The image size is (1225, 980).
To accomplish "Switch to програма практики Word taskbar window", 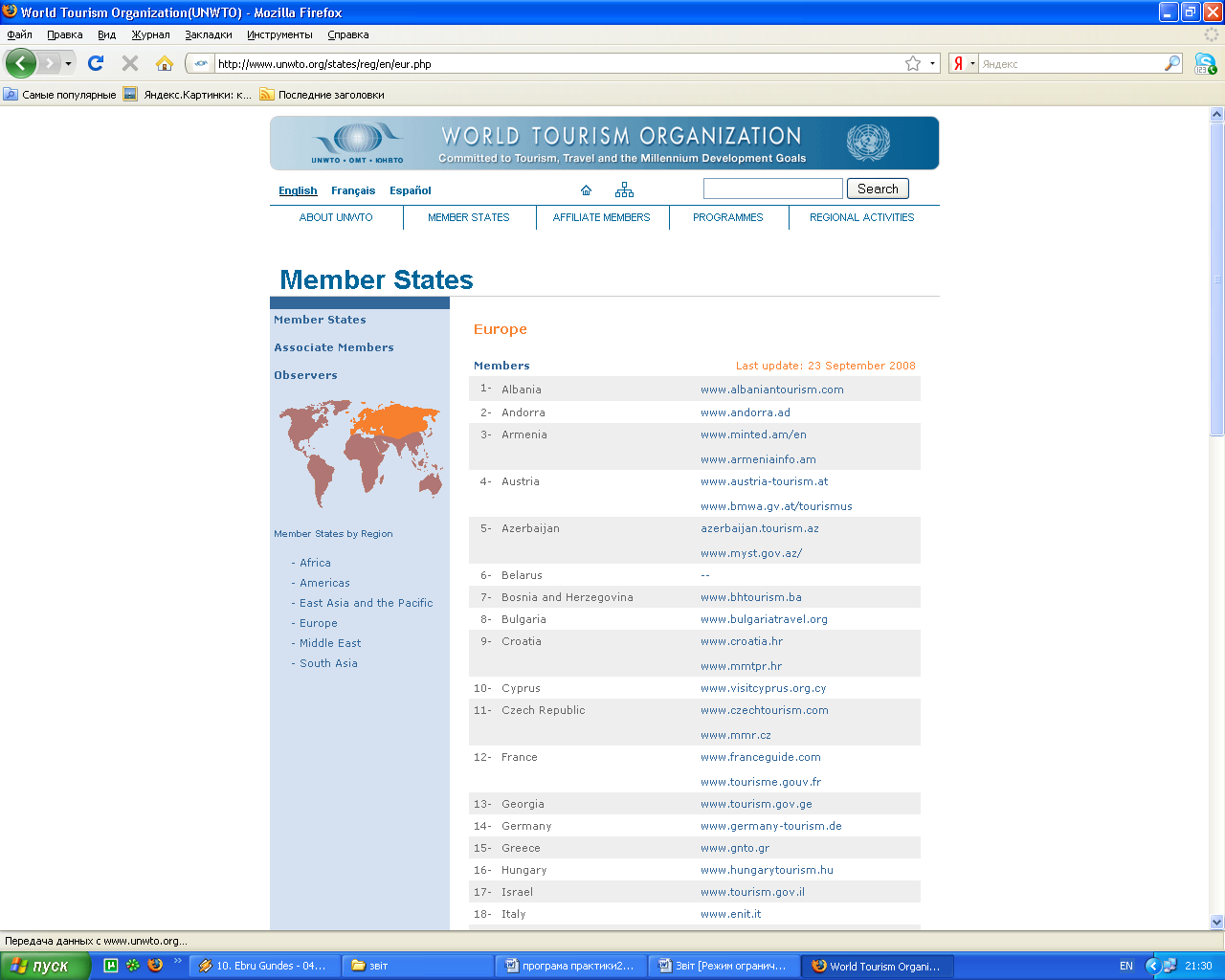I will click(571, 966).
